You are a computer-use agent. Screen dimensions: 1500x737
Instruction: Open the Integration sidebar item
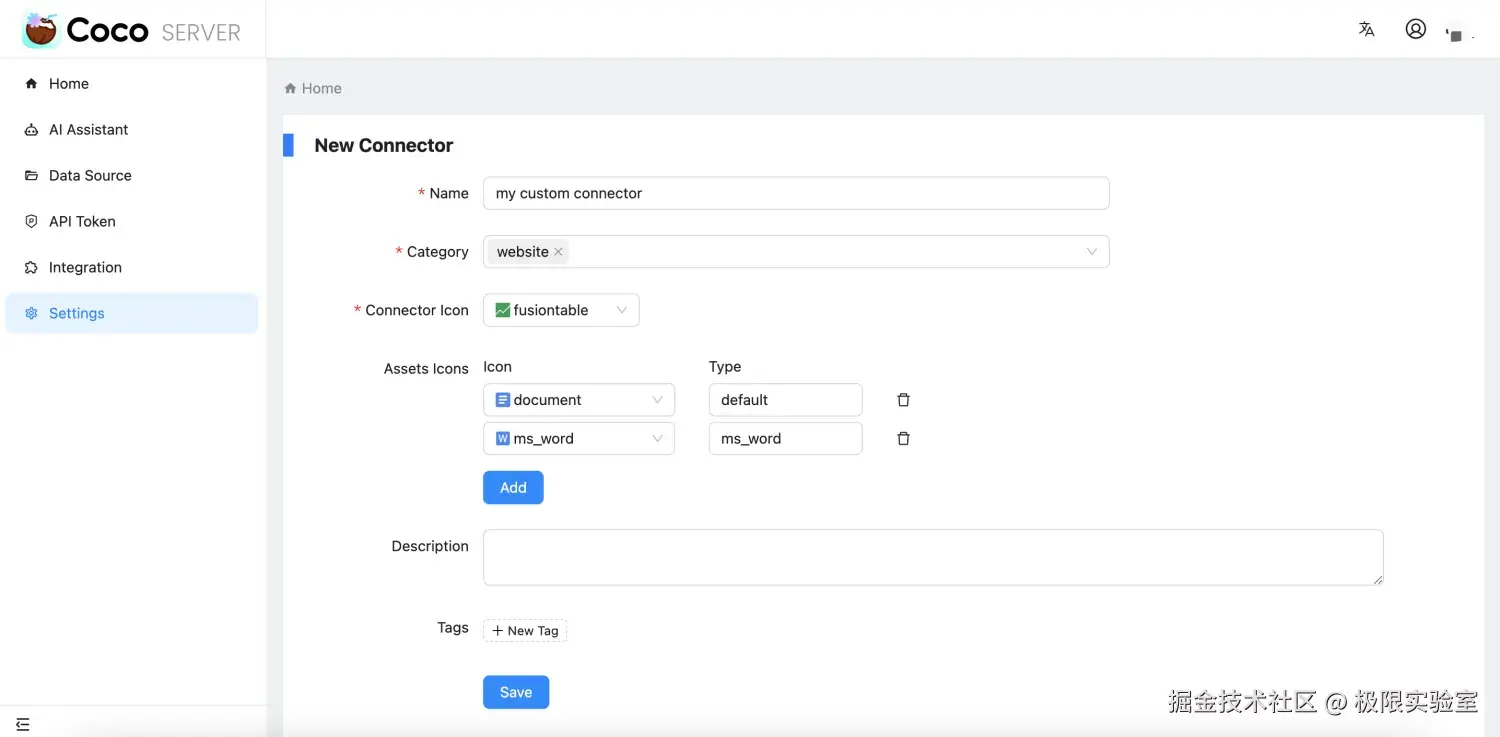[x=85, y=268]
